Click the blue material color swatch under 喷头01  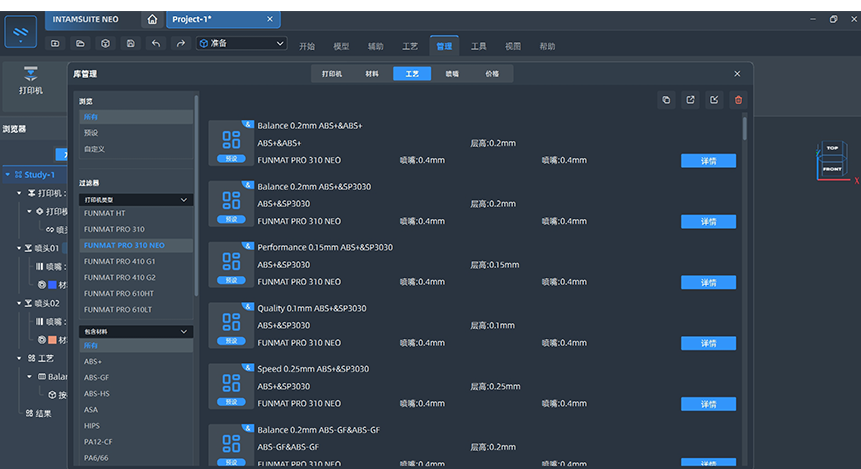click(51, 285)
